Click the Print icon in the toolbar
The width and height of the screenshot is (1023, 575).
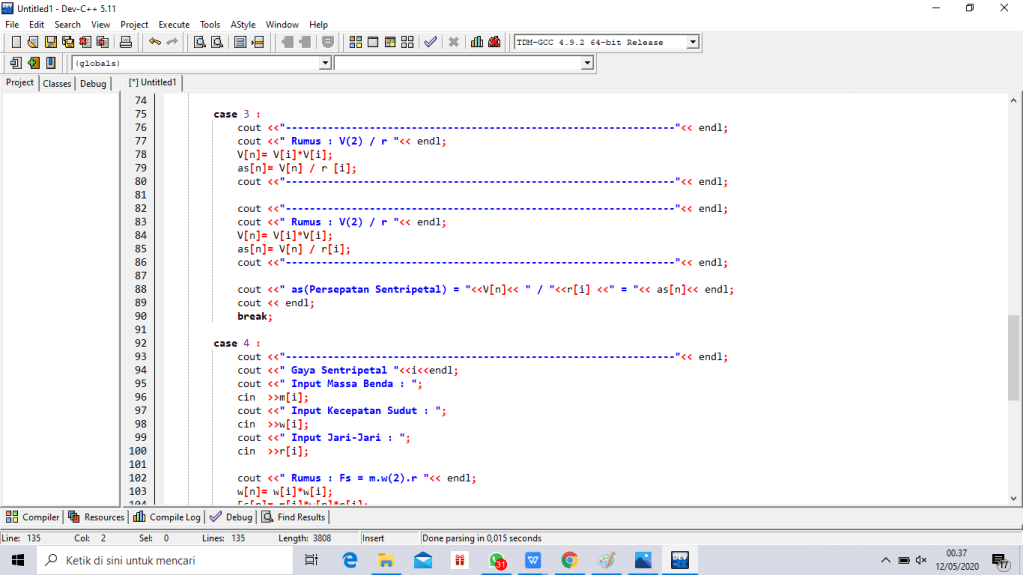tap(126, 42)
